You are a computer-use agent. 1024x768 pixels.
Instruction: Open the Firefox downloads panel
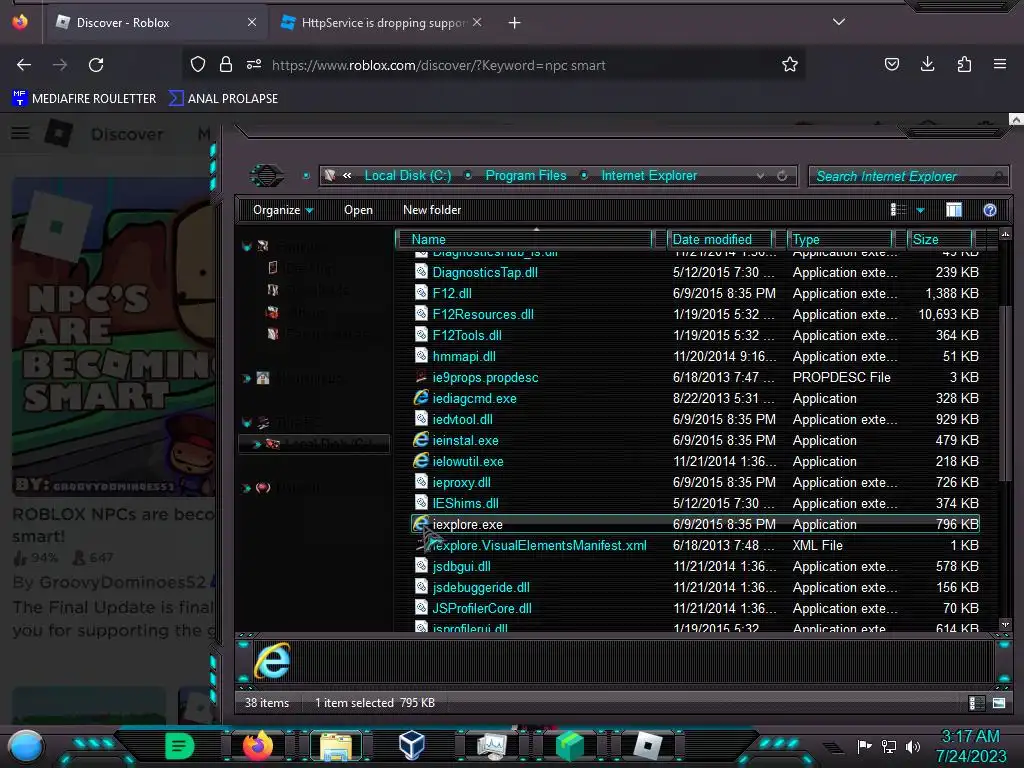click(927, 64)
